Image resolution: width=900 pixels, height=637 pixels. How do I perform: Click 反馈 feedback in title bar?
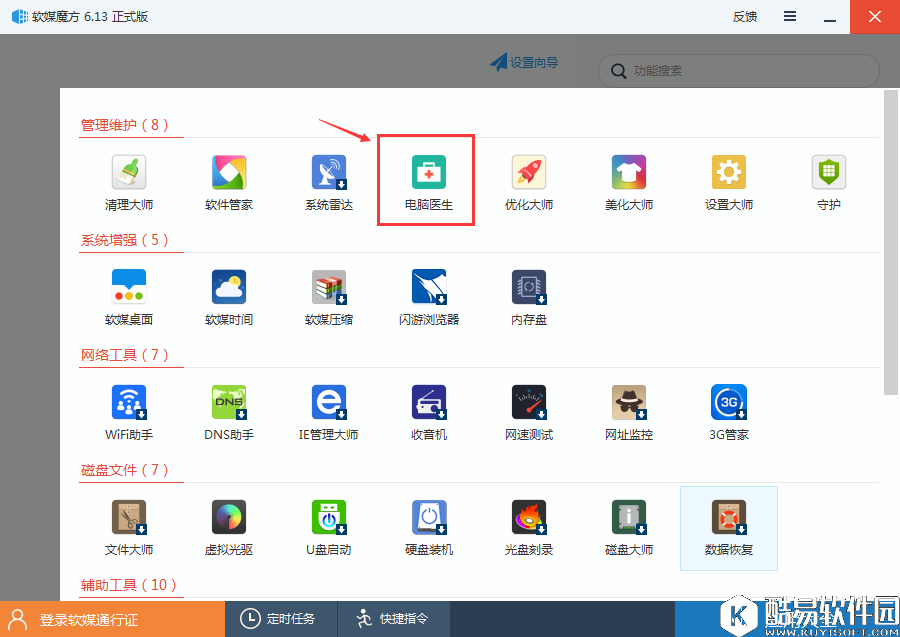point(745,16)
